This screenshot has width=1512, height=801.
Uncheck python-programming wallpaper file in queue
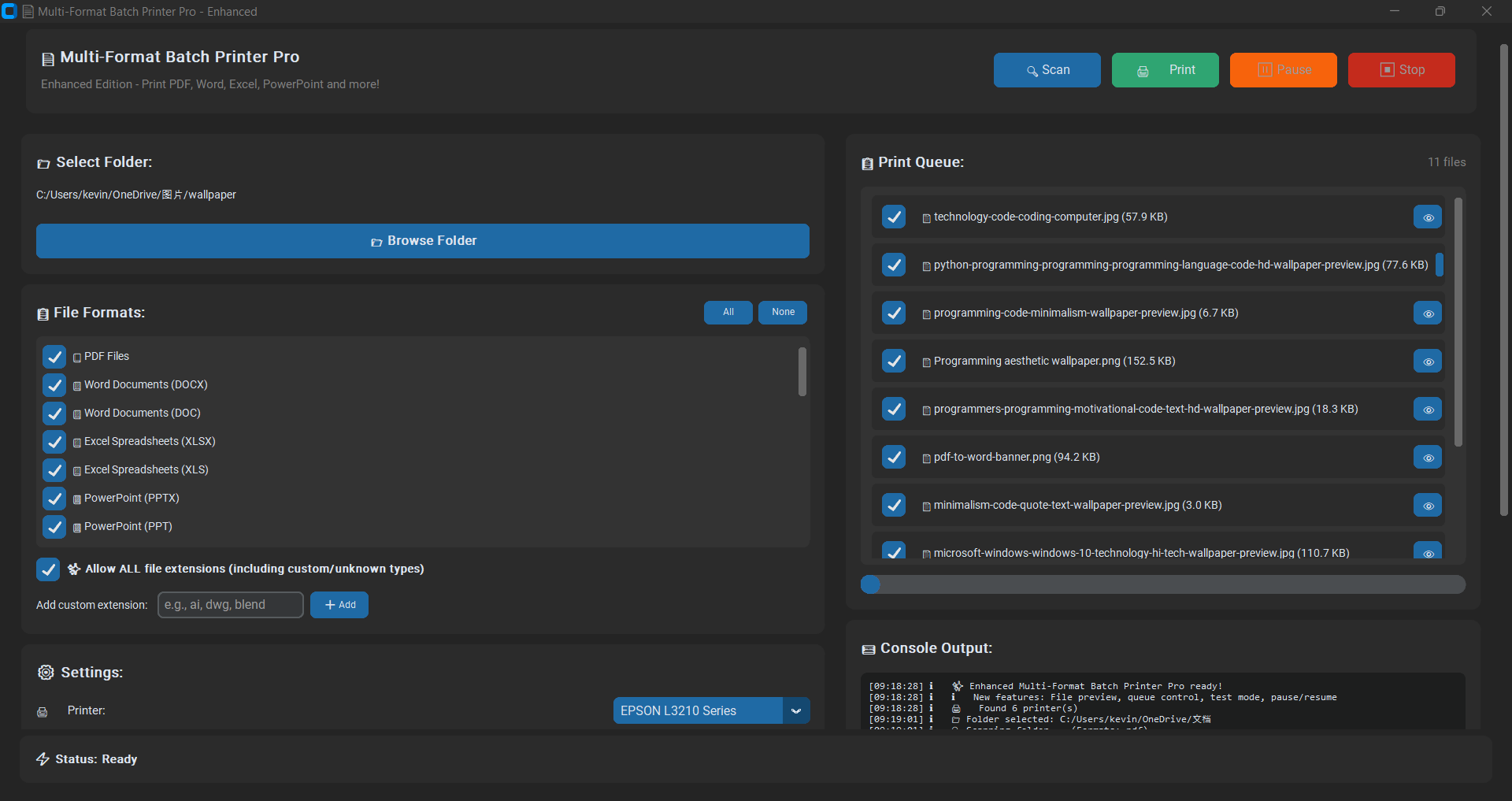point(893,265)
